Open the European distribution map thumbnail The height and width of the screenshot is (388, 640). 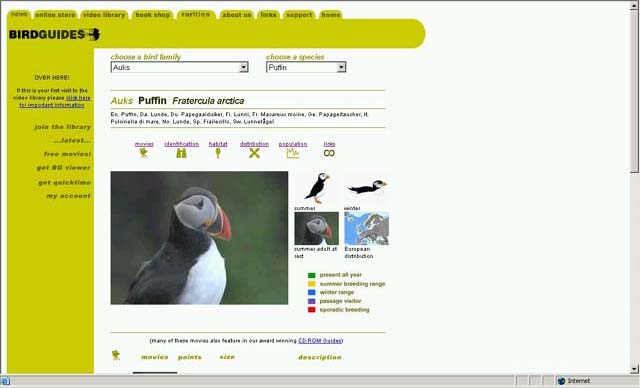click(x=367, y=228)
